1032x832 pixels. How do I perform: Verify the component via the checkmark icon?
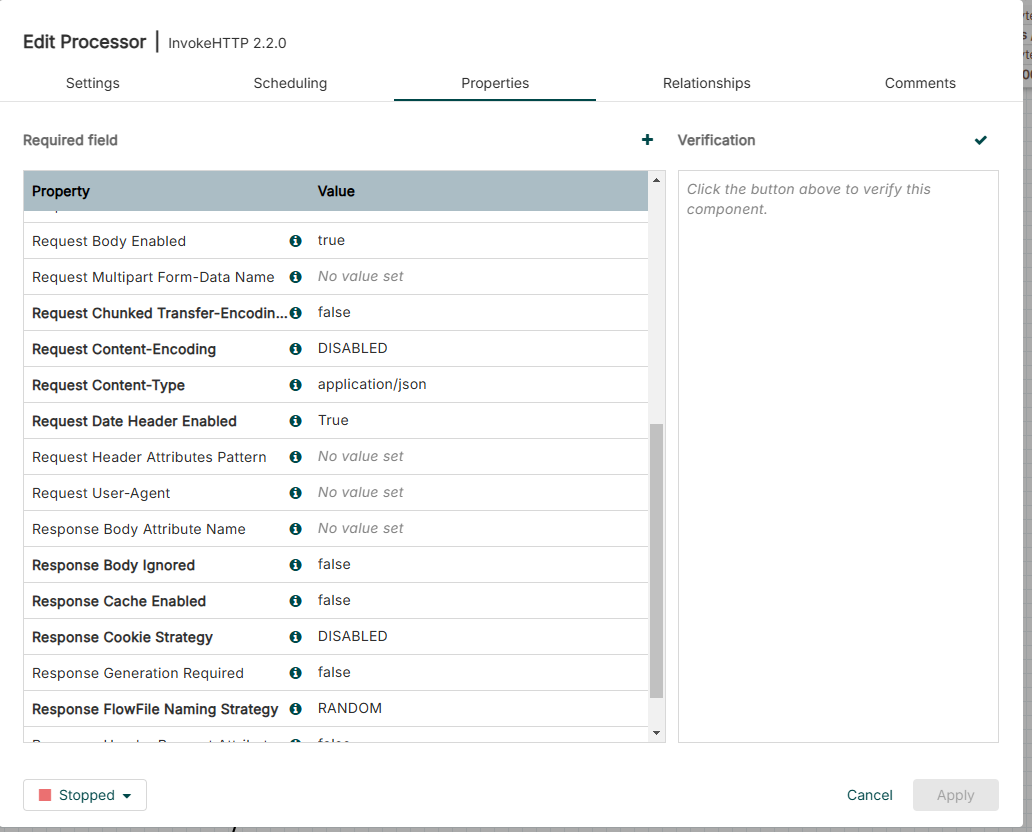pyautogui.click(x=980, y=140)
